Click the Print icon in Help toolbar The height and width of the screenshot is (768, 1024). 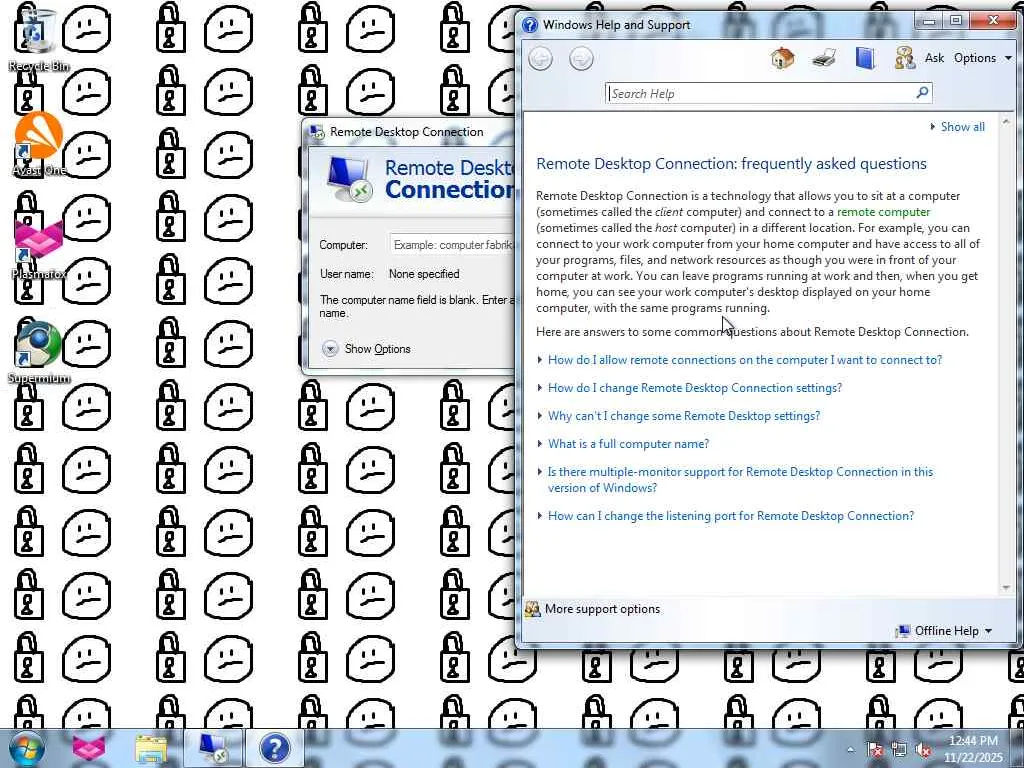(x=824, y=58)
